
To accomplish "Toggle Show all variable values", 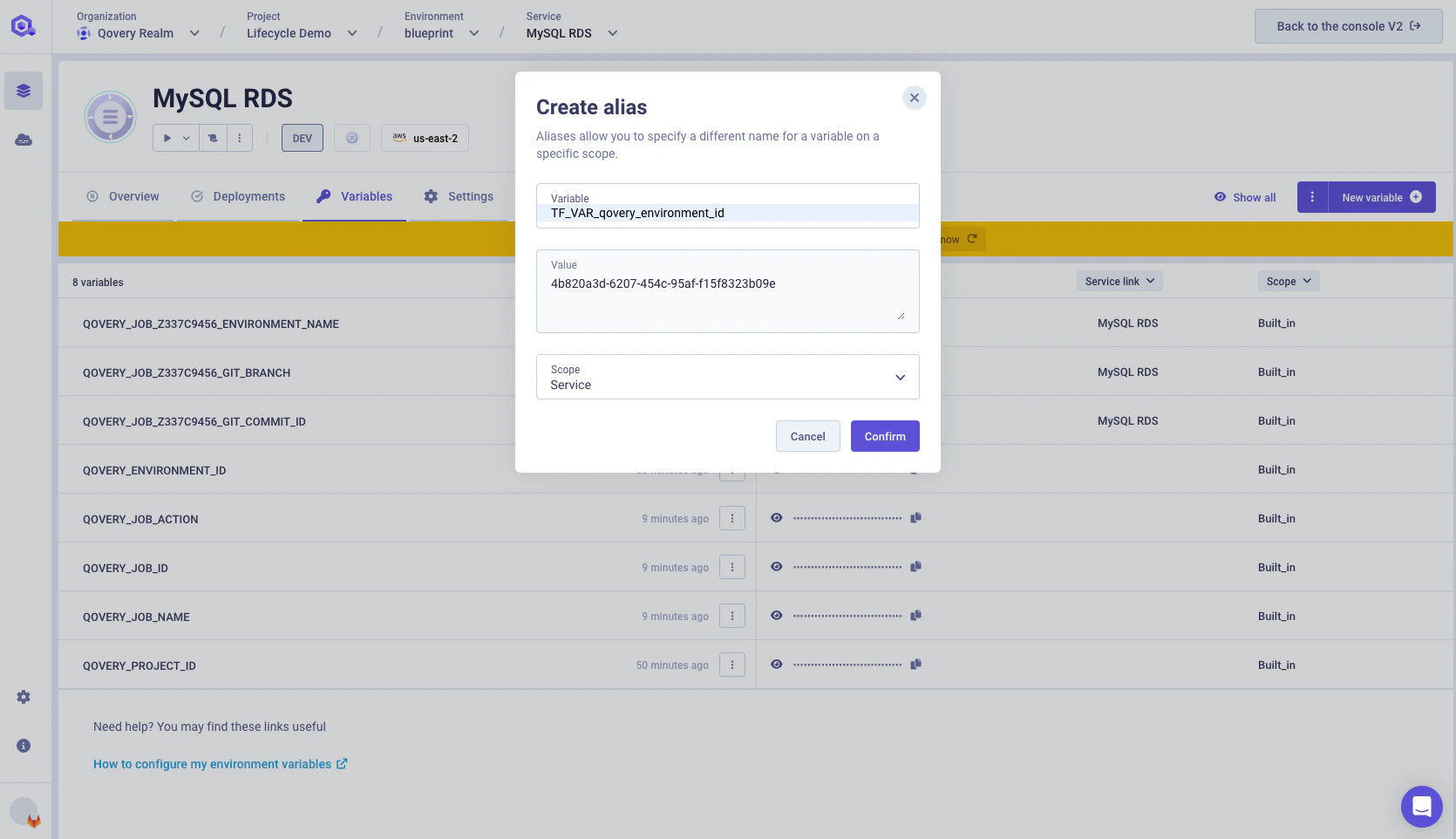I will pos(1245,197).
